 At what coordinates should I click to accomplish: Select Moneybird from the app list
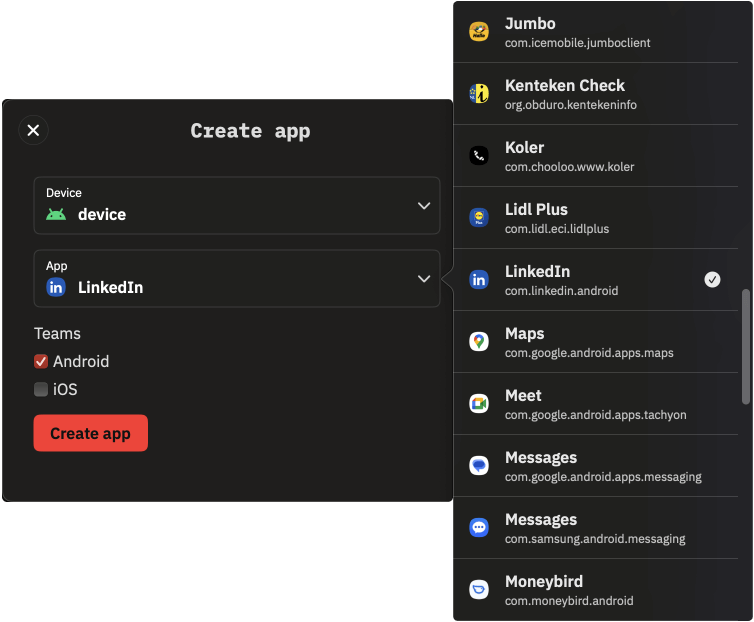pos(595,590)
